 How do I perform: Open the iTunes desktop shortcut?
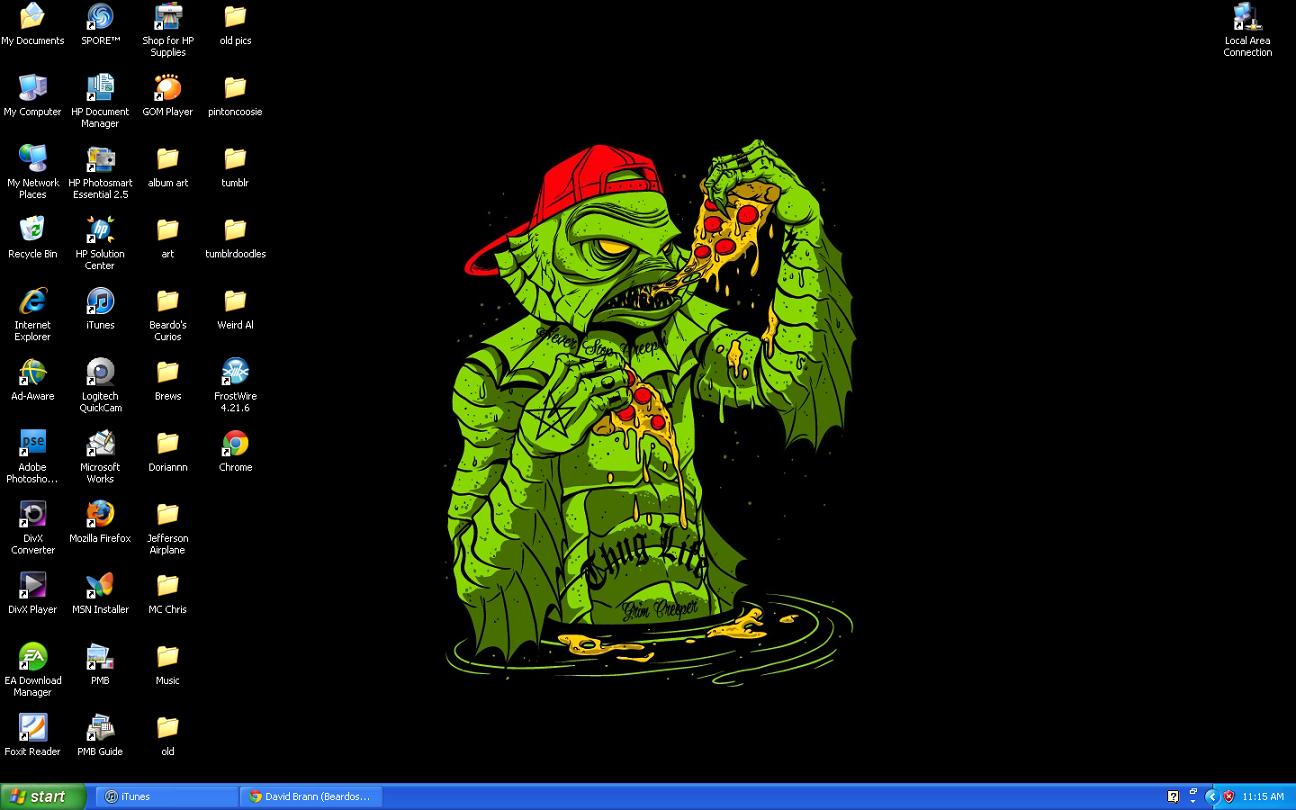tap(100, 302)
